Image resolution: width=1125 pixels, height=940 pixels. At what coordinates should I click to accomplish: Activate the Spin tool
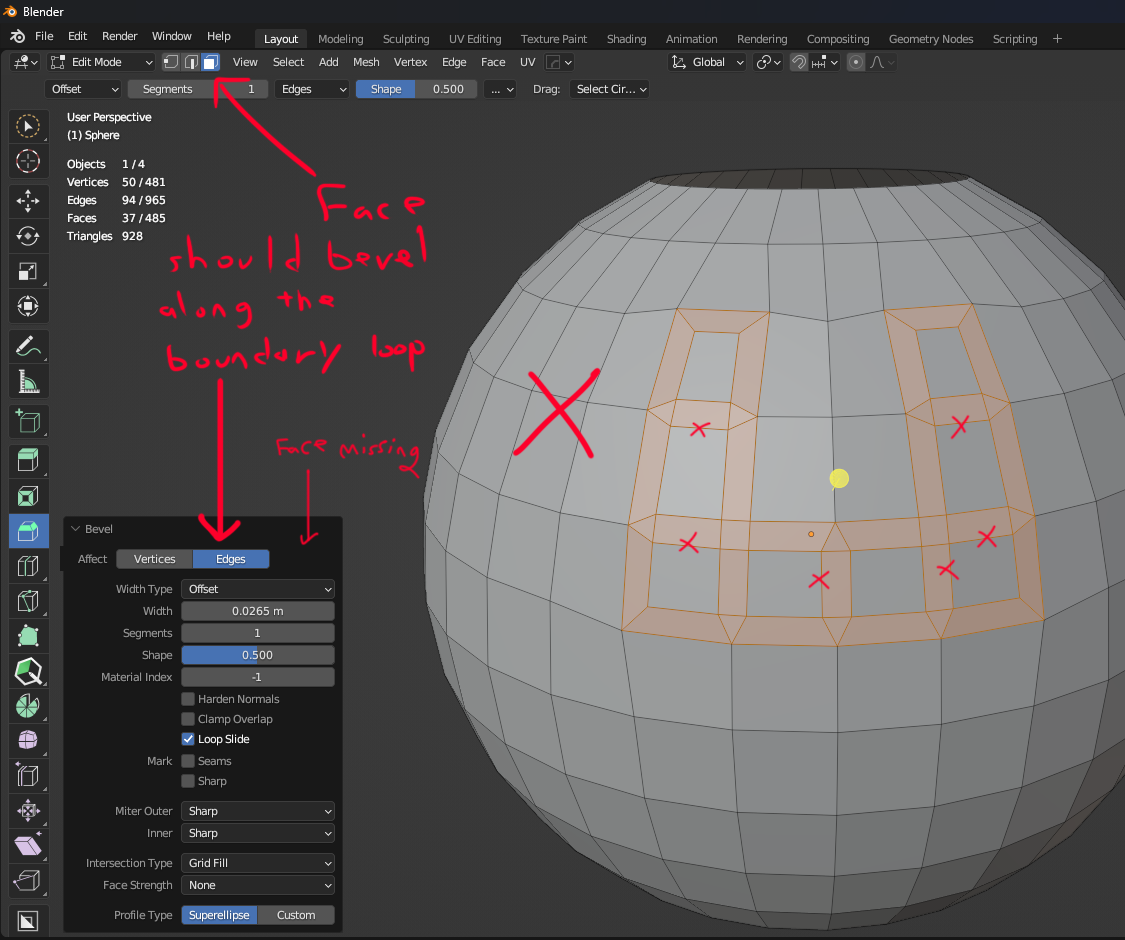[28, 706]
